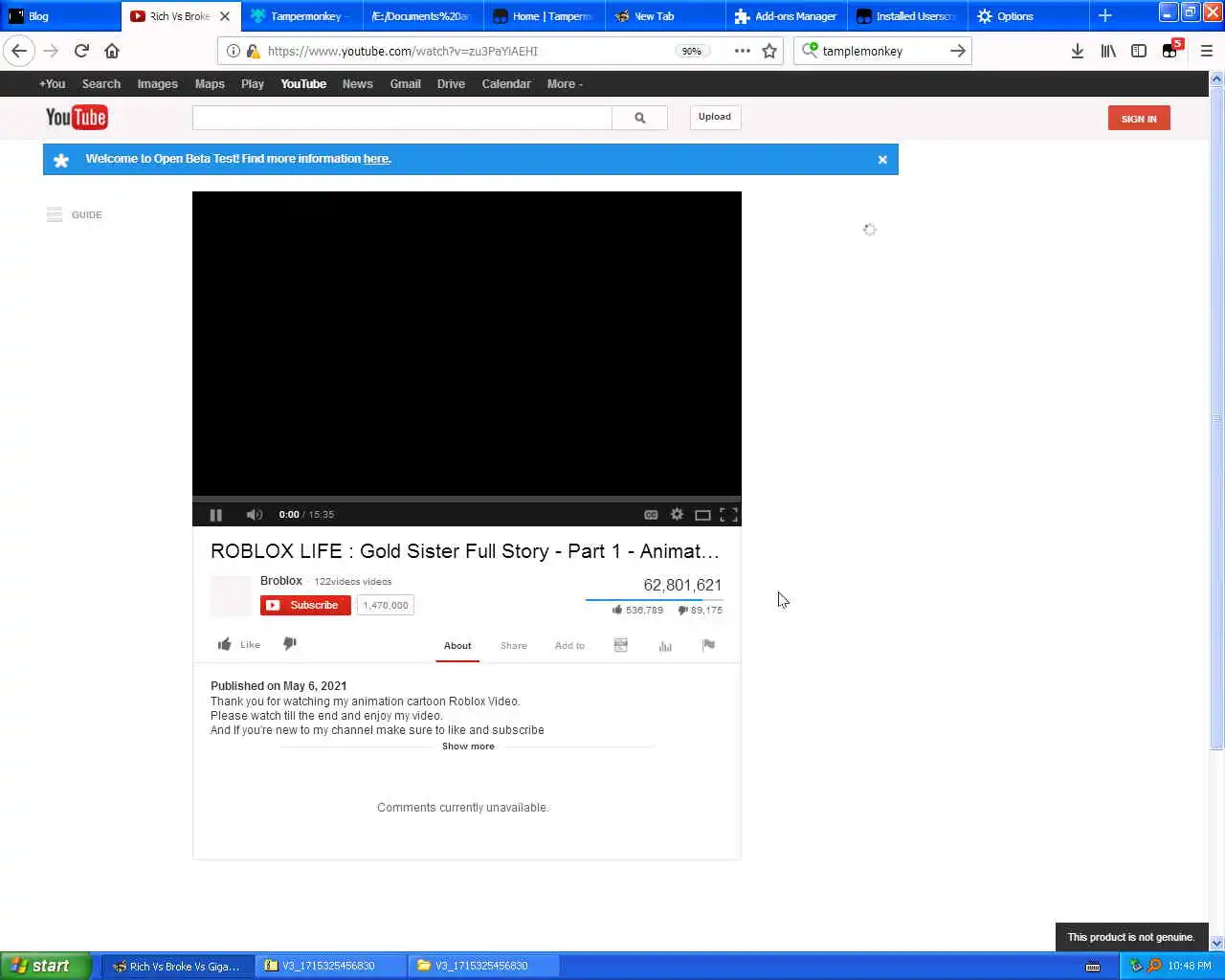This screenshot has width=1225, height=980.
Task: Expand description with Show more
Action: point(468,746)
